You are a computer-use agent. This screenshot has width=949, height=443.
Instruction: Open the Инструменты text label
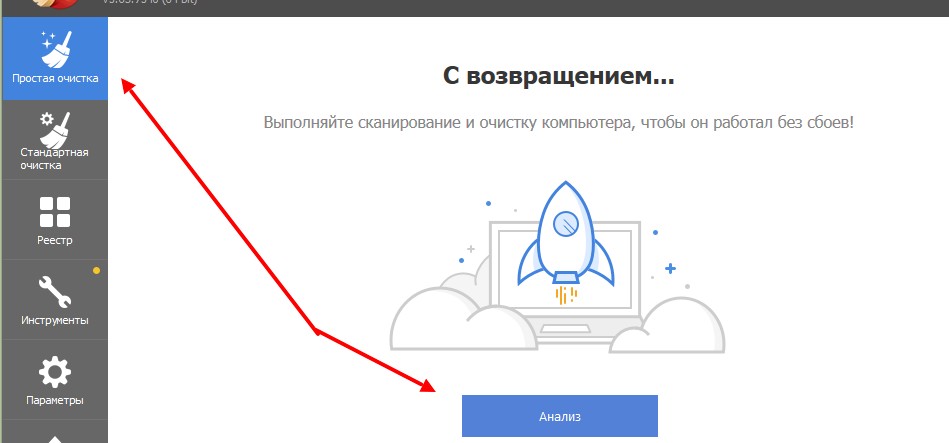pyautogui.click(x=54, y=320)
